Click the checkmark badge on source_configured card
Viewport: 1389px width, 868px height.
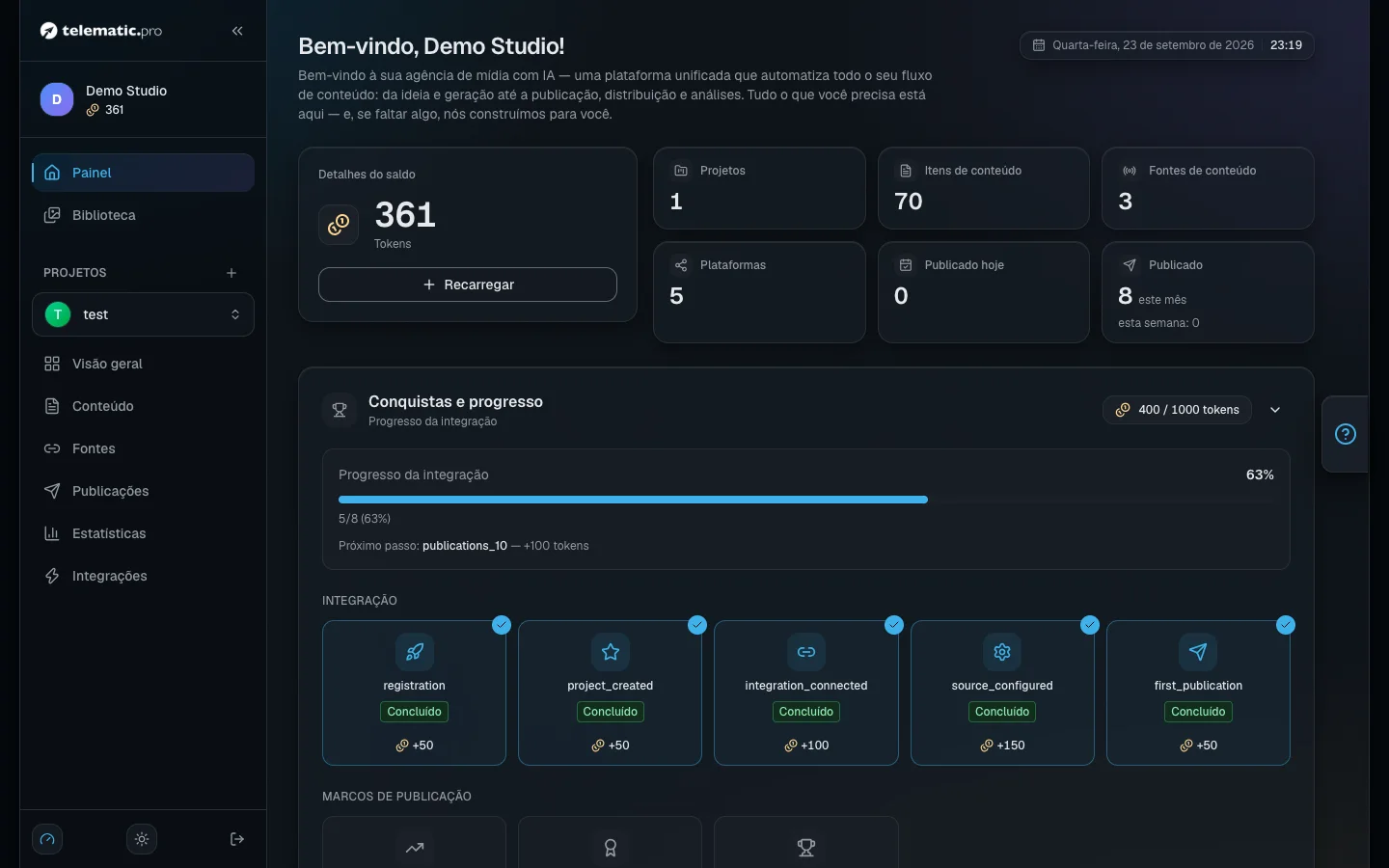(1090, 625)
